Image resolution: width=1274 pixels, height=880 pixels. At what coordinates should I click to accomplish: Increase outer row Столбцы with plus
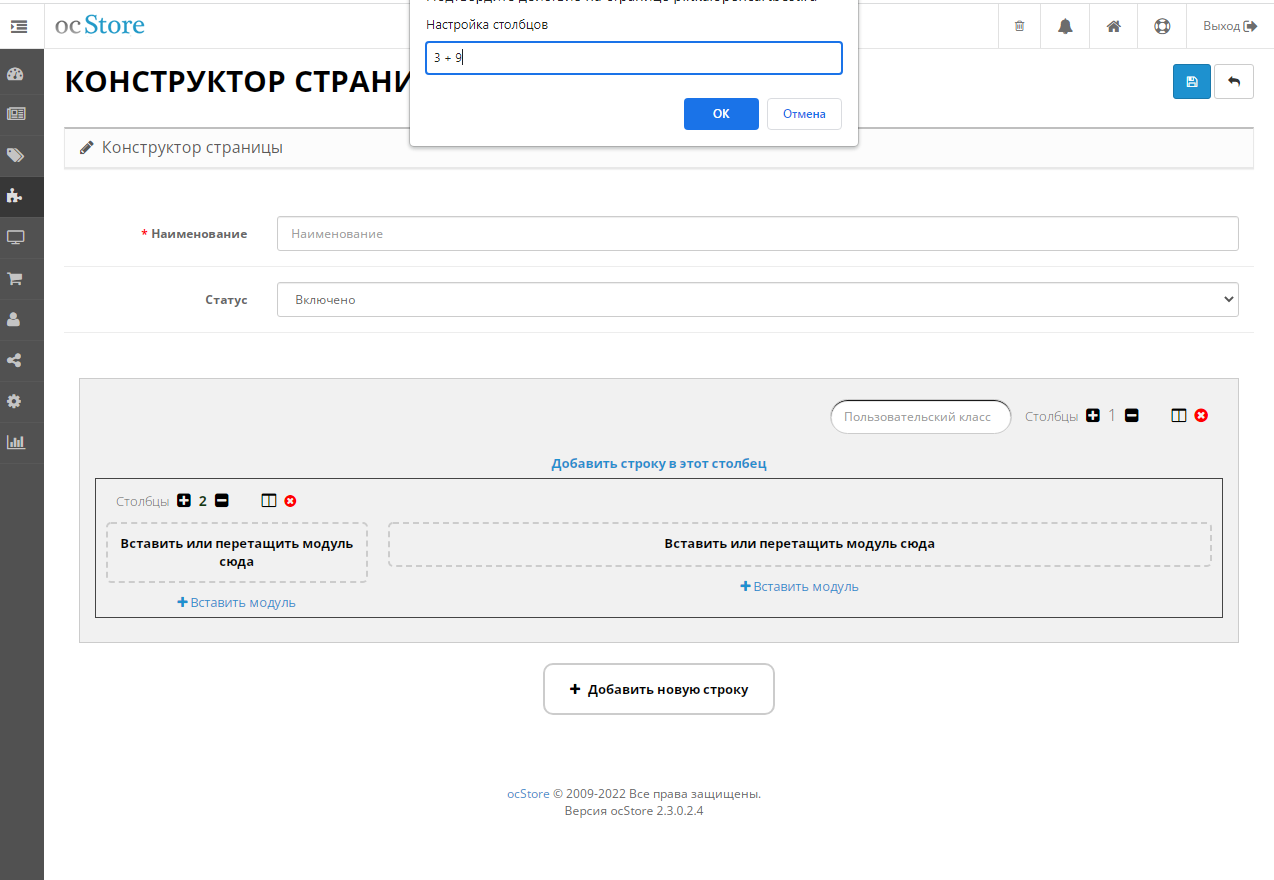coord(1093,416)
